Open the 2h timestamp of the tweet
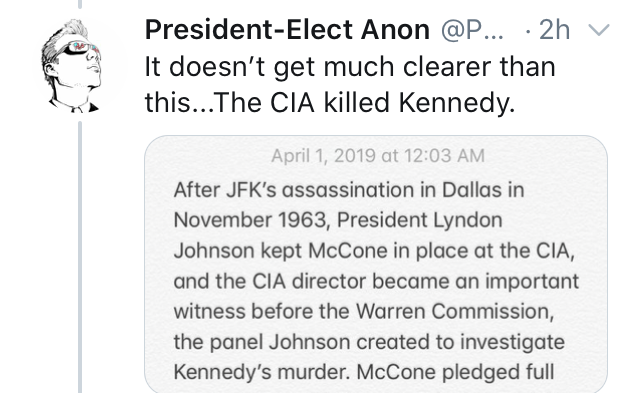 [554, 30]
